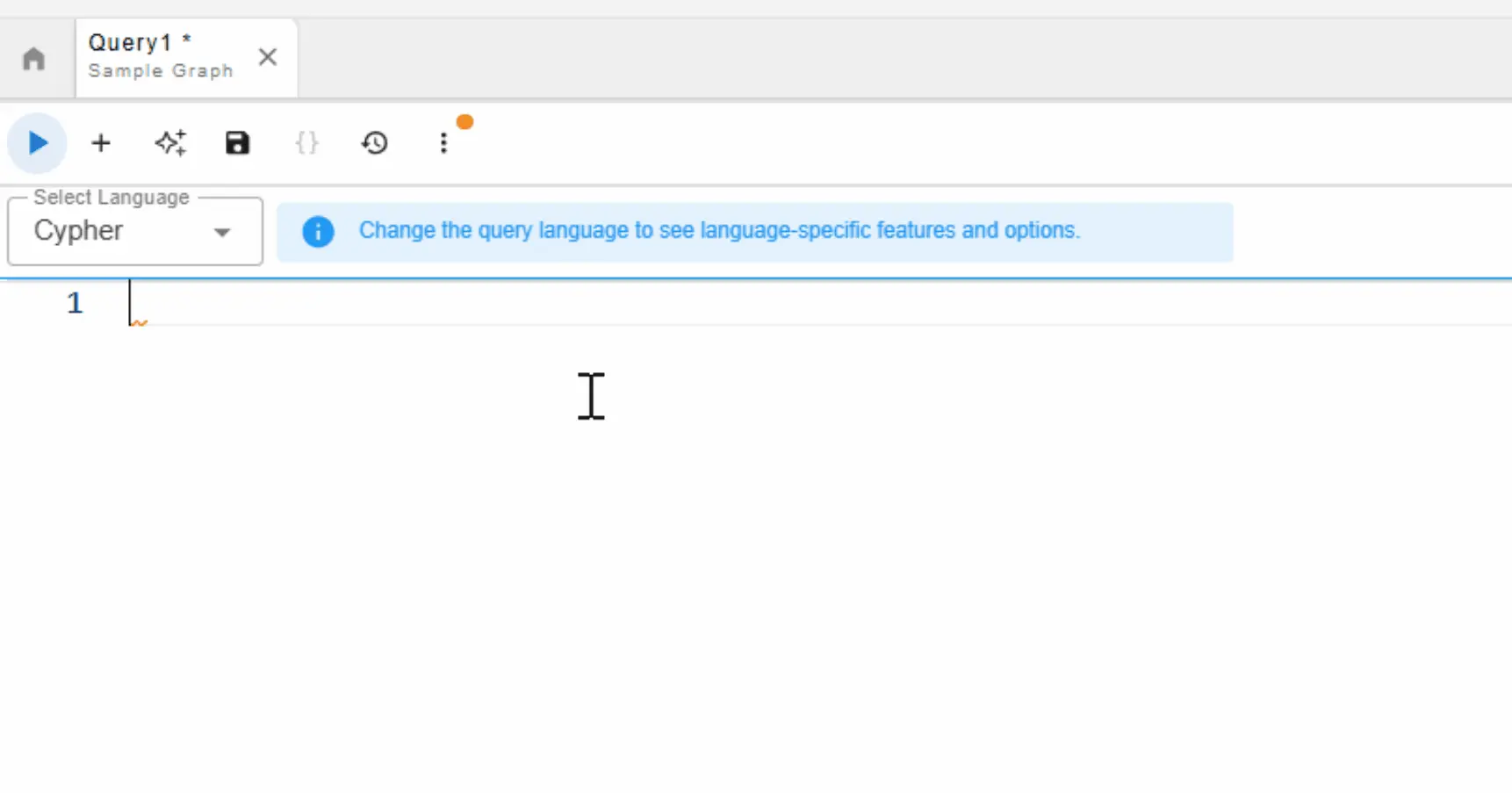Place the cursor in editor line 1

702,303
